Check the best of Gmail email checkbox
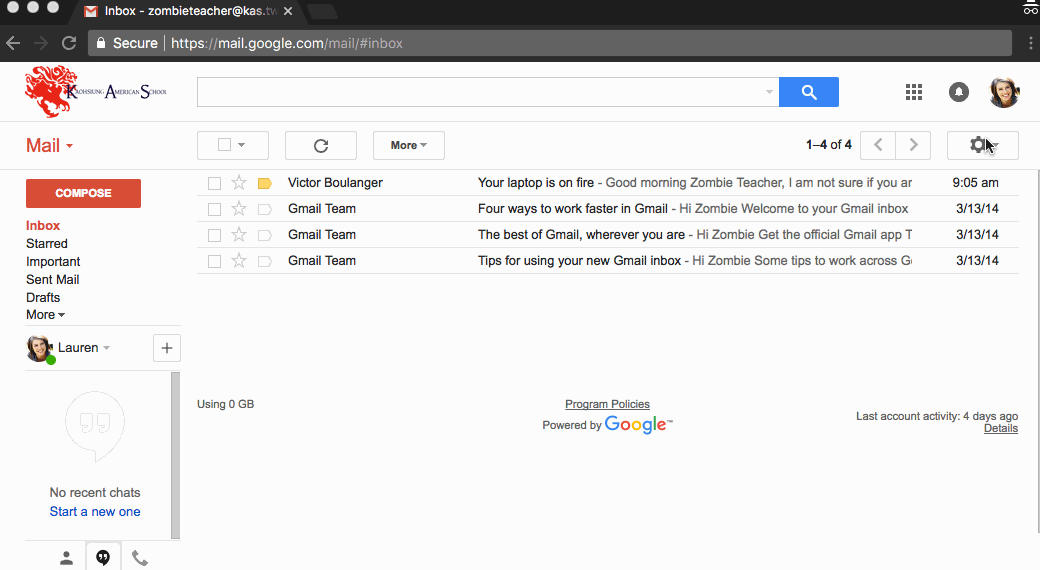 214,235
